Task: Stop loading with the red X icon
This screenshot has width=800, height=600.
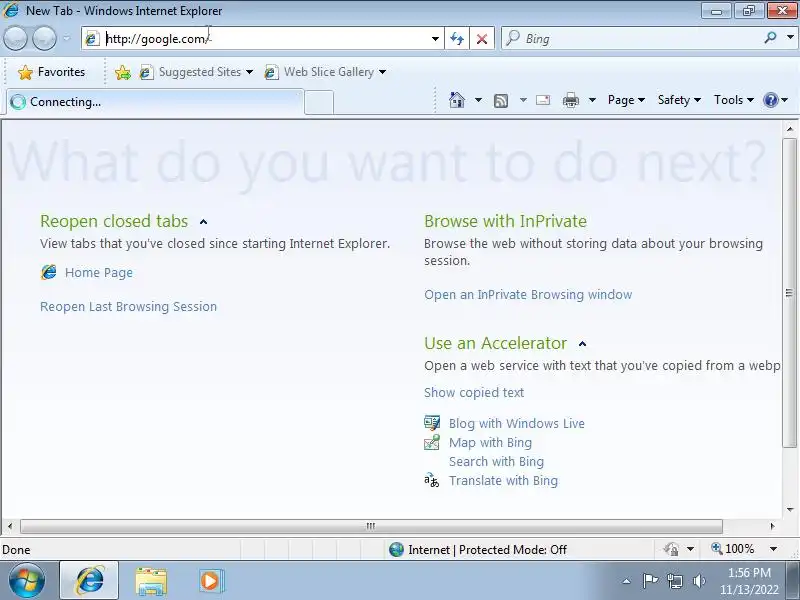Action: click(x=481, y=39)
